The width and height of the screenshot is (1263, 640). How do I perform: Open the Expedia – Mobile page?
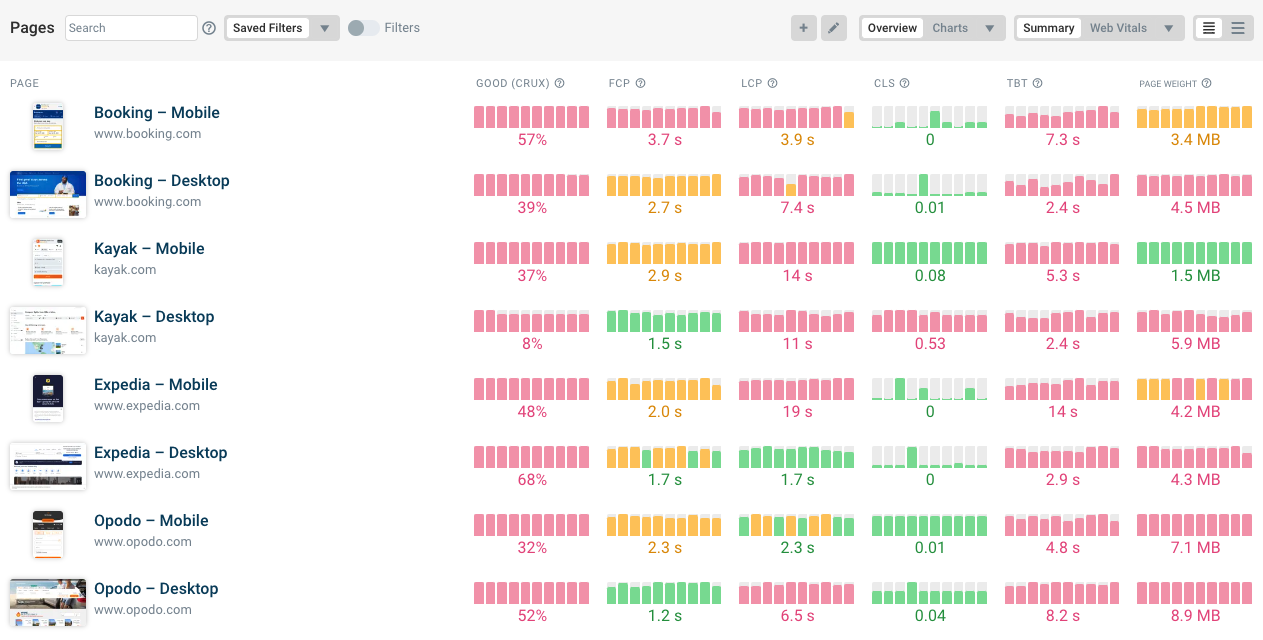(156, 385)
